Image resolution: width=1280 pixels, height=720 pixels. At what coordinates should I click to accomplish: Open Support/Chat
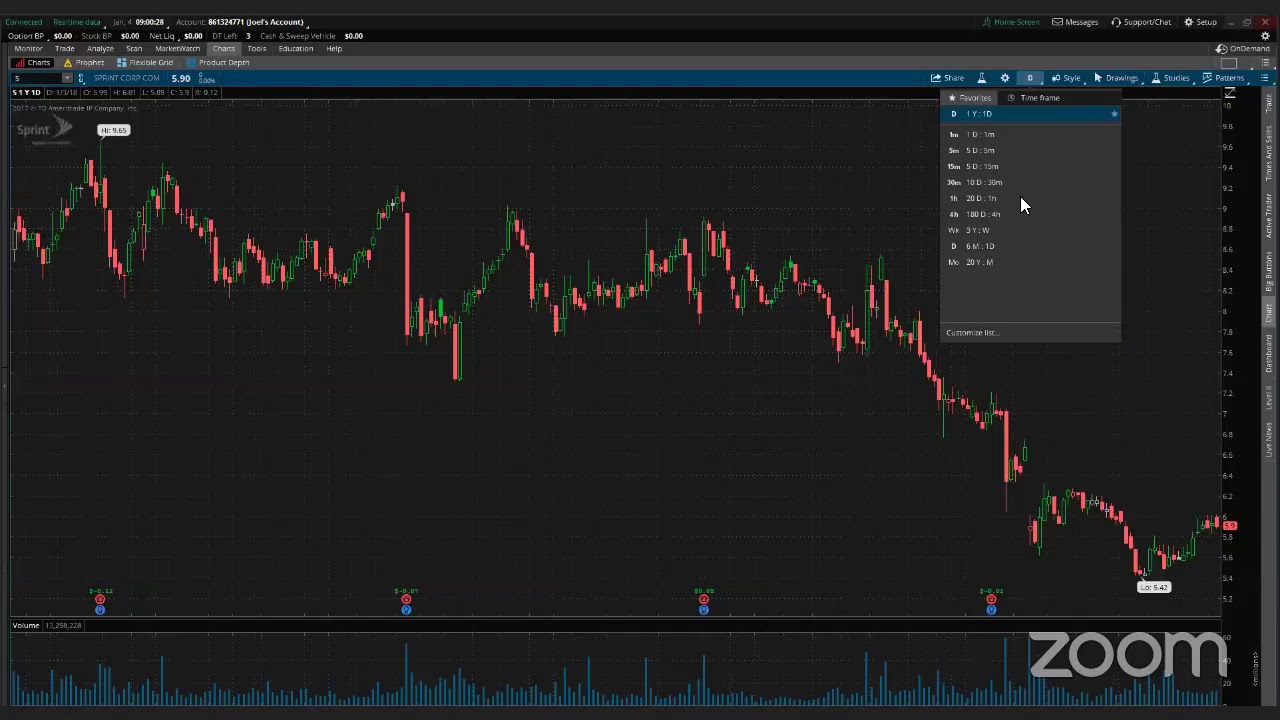(x=1141, y=22)
